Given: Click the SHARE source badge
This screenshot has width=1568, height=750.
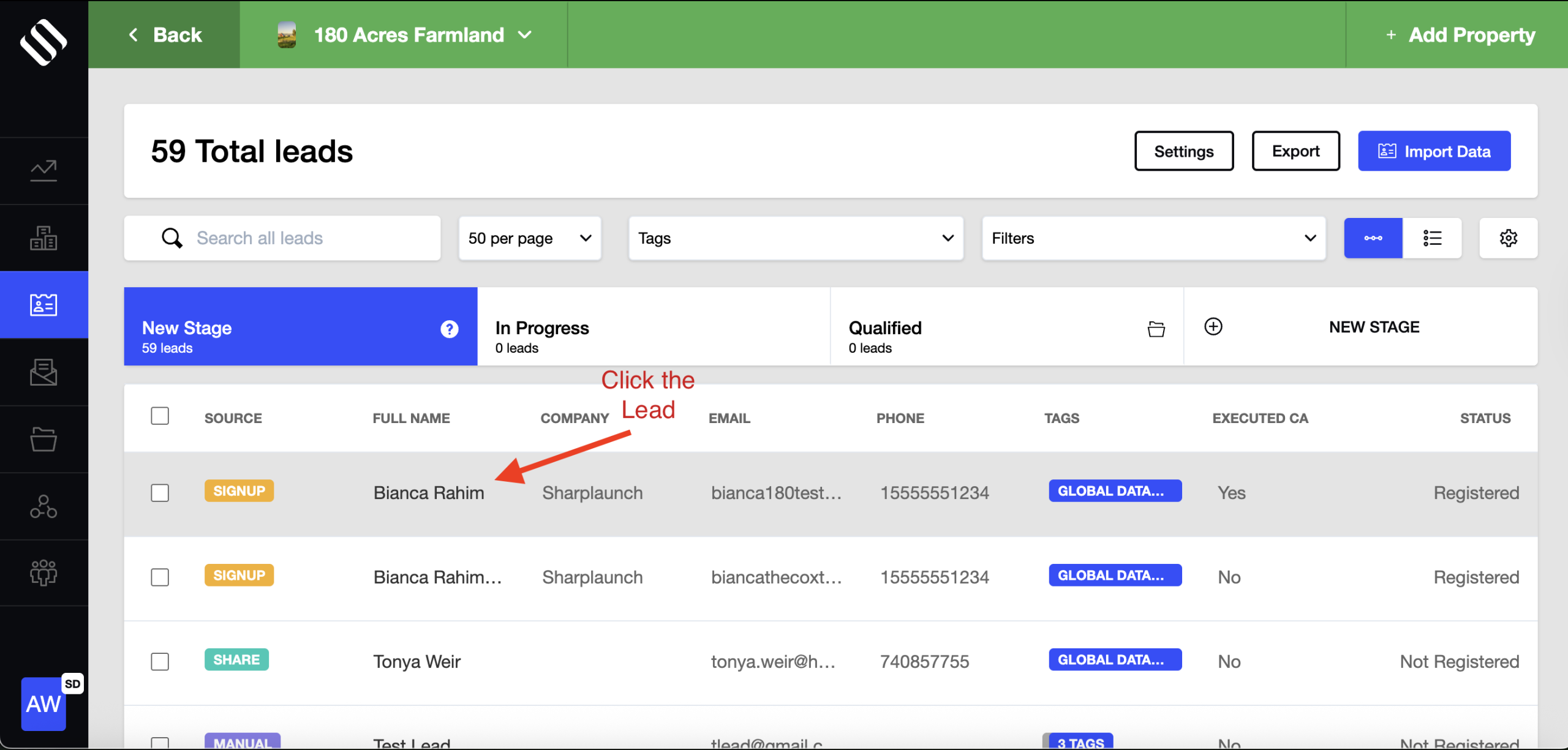Looking at the screenshot, I should pyautogui.click(x=236, y=660).
